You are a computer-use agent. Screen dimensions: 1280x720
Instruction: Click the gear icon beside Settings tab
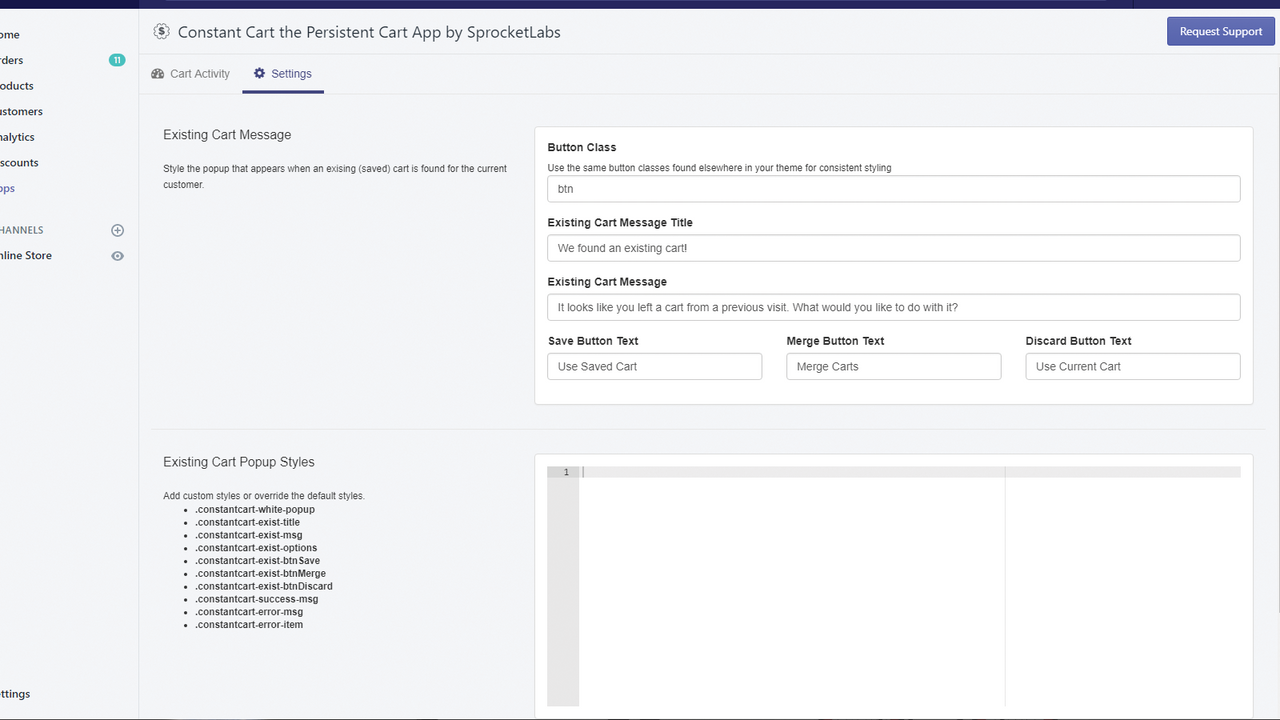(258, 73)
